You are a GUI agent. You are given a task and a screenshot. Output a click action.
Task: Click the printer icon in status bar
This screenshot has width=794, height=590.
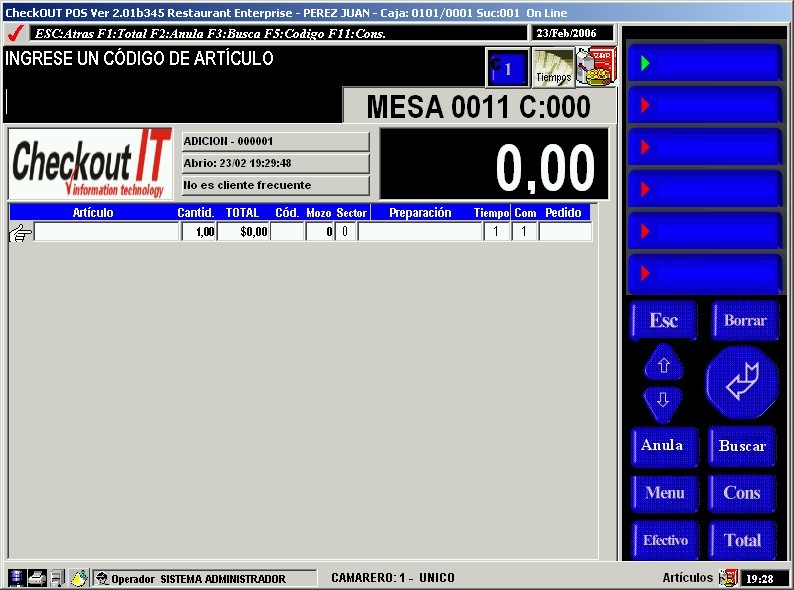37,578
